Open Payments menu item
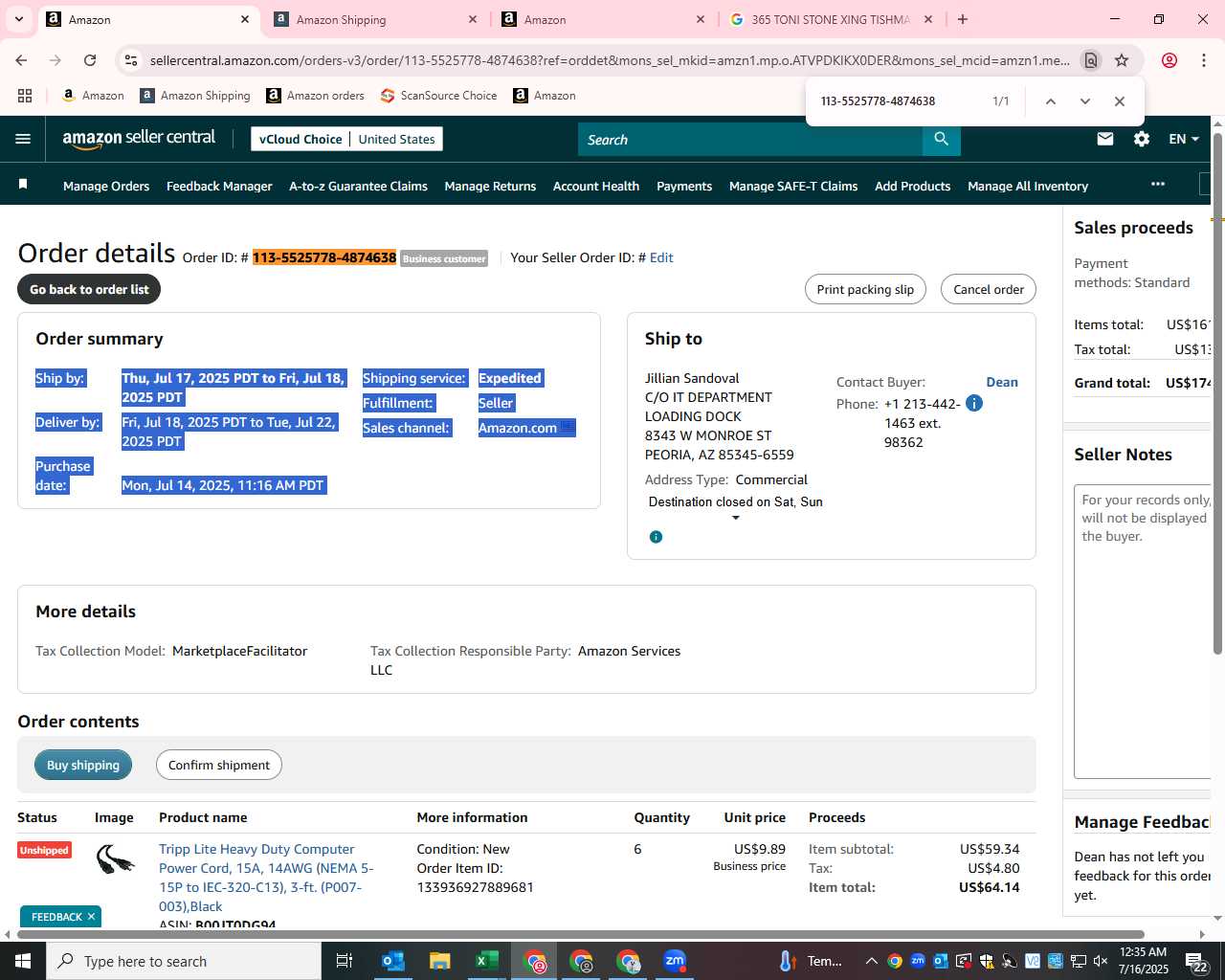The width and height of the screenshot is (1225, 980). 684,186
